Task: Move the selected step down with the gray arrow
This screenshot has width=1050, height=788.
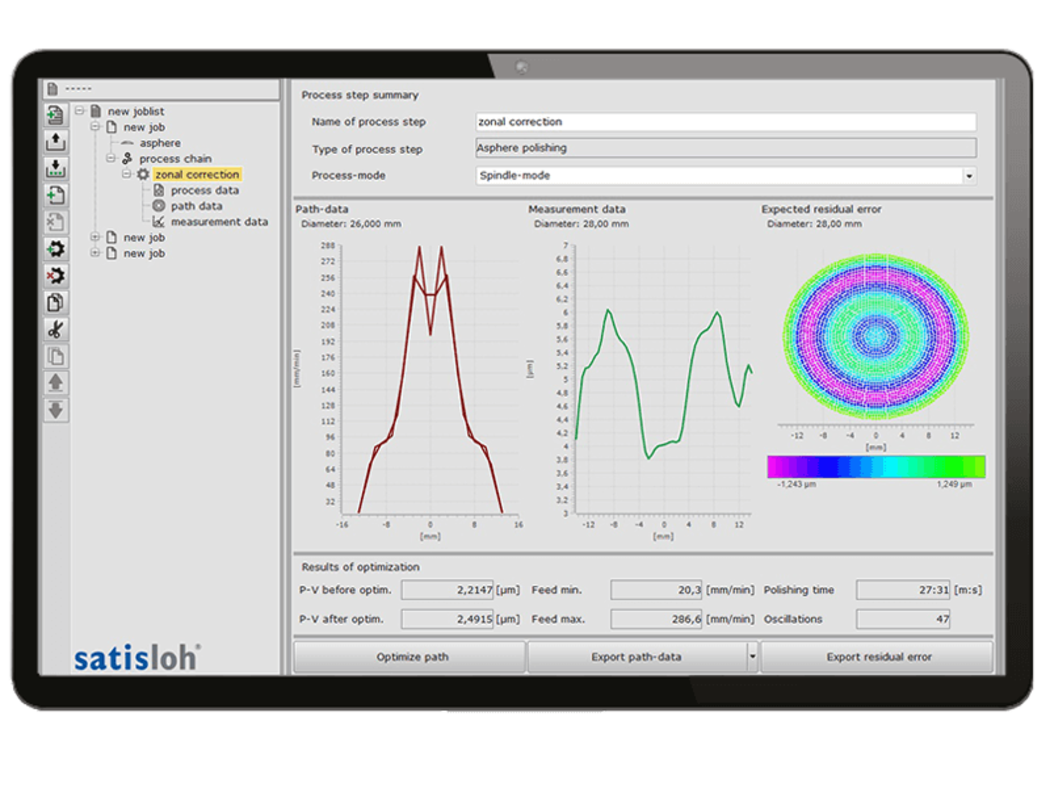Action: (55, 409)
